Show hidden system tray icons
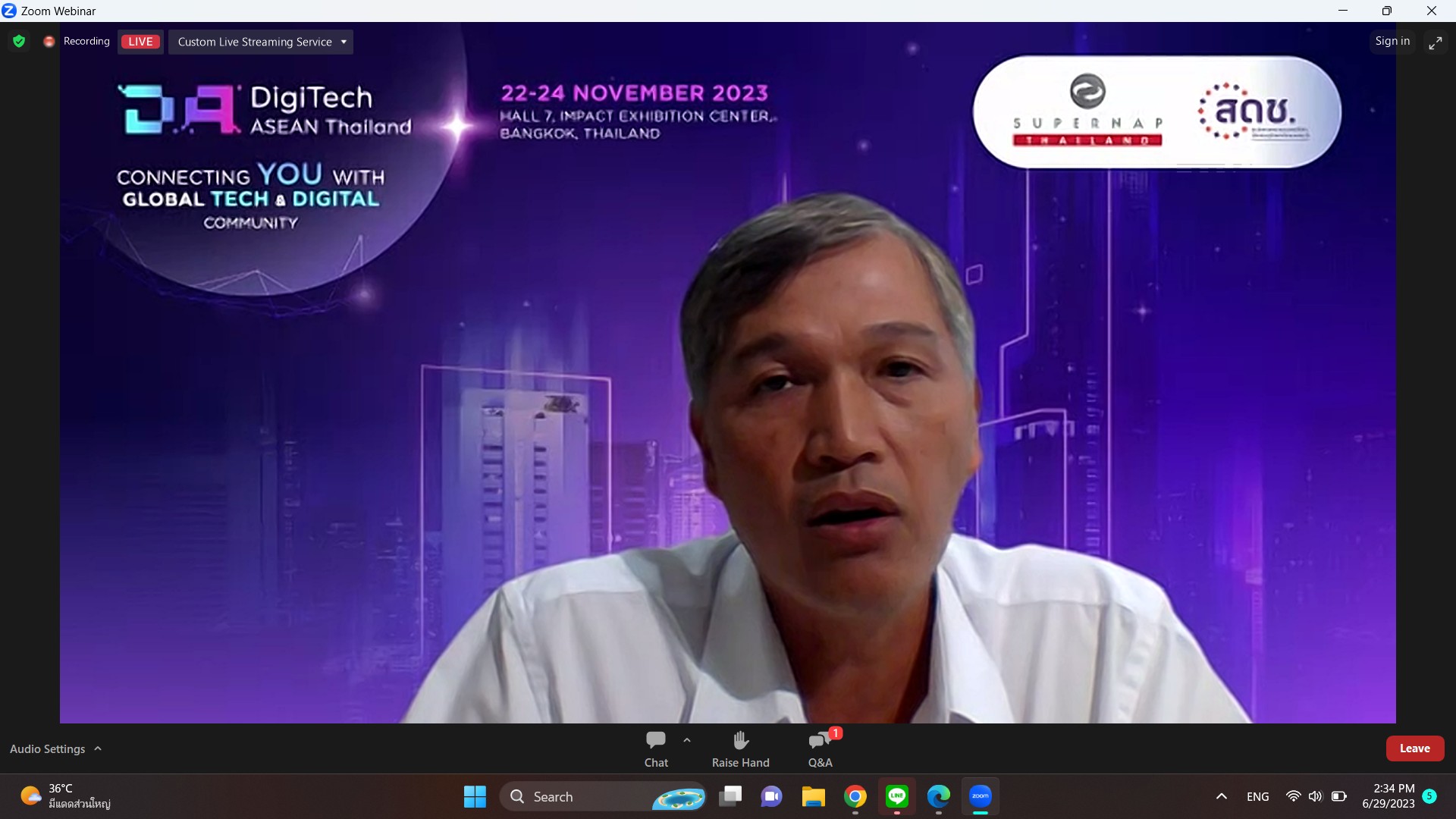 [x=1221, y=796]
